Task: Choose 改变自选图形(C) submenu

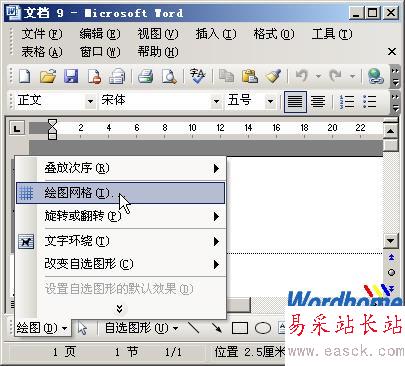Action: 121,264
